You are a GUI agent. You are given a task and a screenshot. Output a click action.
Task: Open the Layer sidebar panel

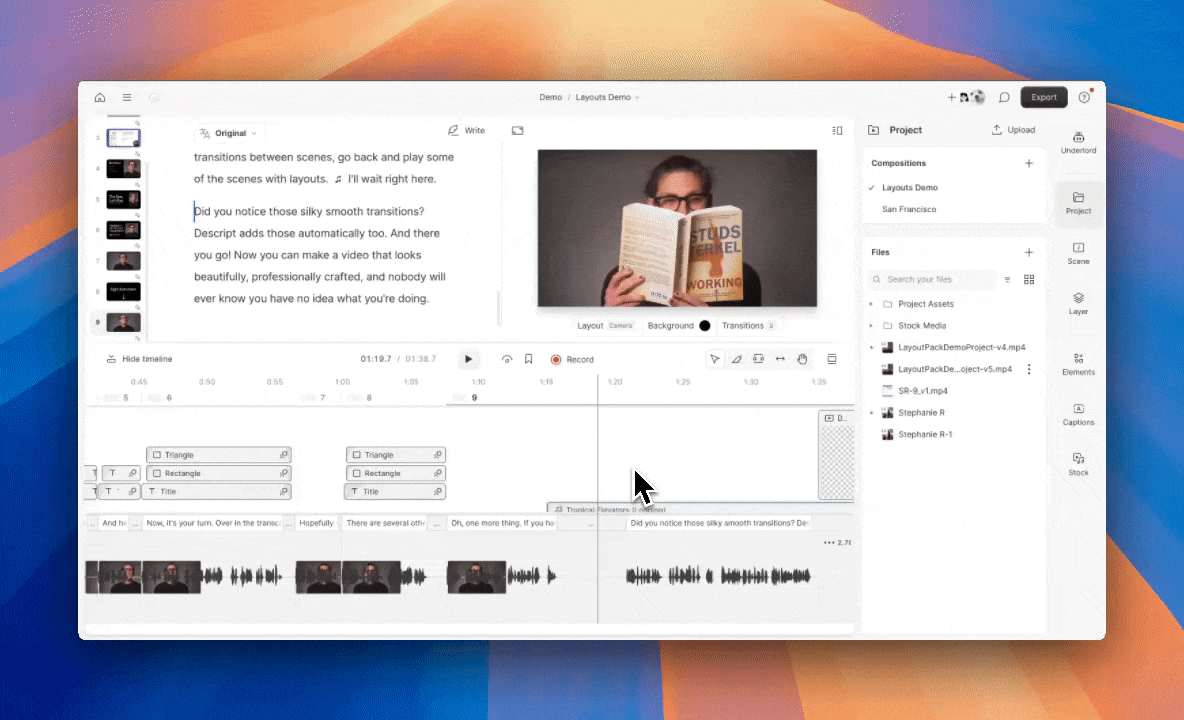click(x=1078, y=303)
